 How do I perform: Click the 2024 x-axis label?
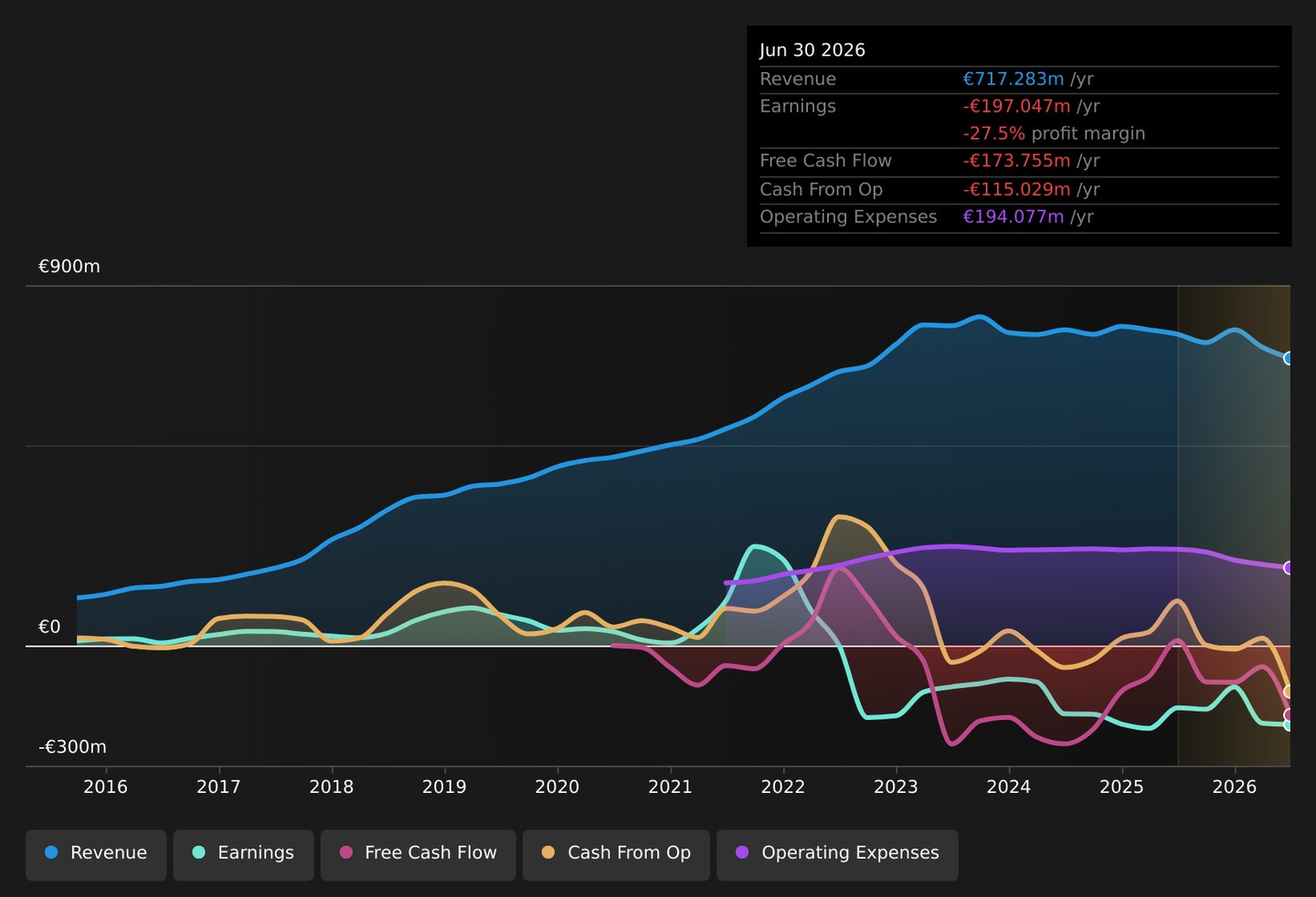1009,787
